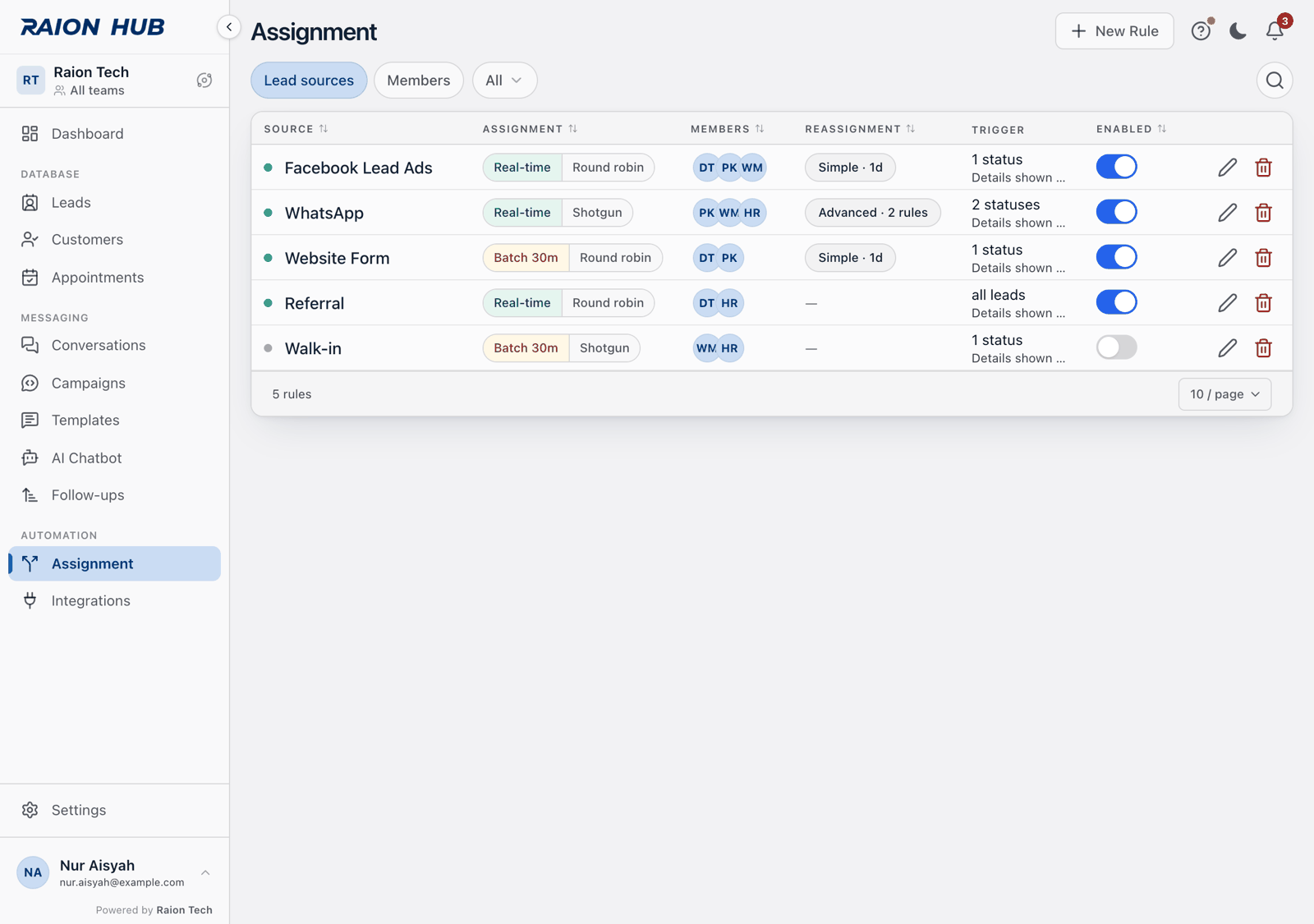This screenshot has width=1314, height=924.
Task: Open the Leads database page
Action: pos(115,203)
